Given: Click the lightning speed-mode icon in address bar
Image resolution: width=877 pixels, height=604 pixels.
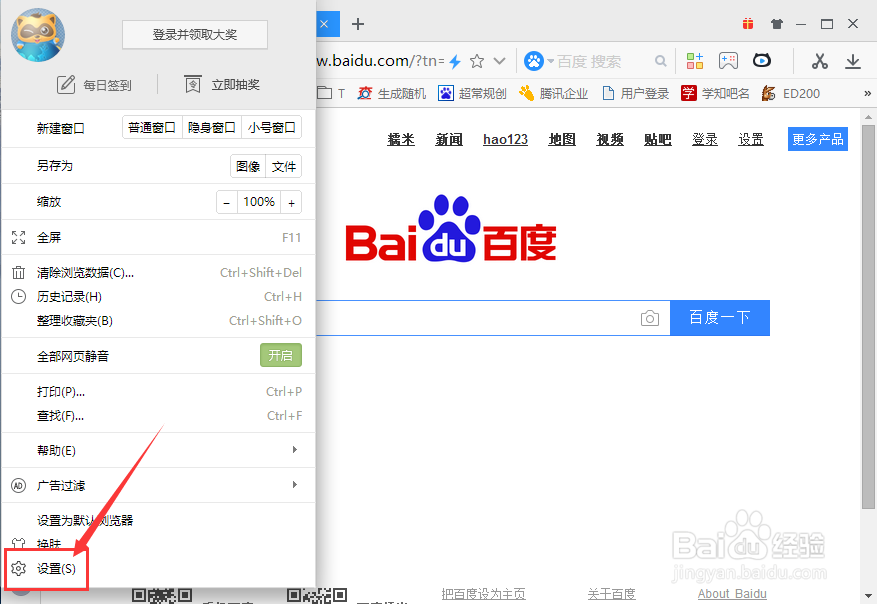Looking at the screenshot, I should [x=455, y=61].
